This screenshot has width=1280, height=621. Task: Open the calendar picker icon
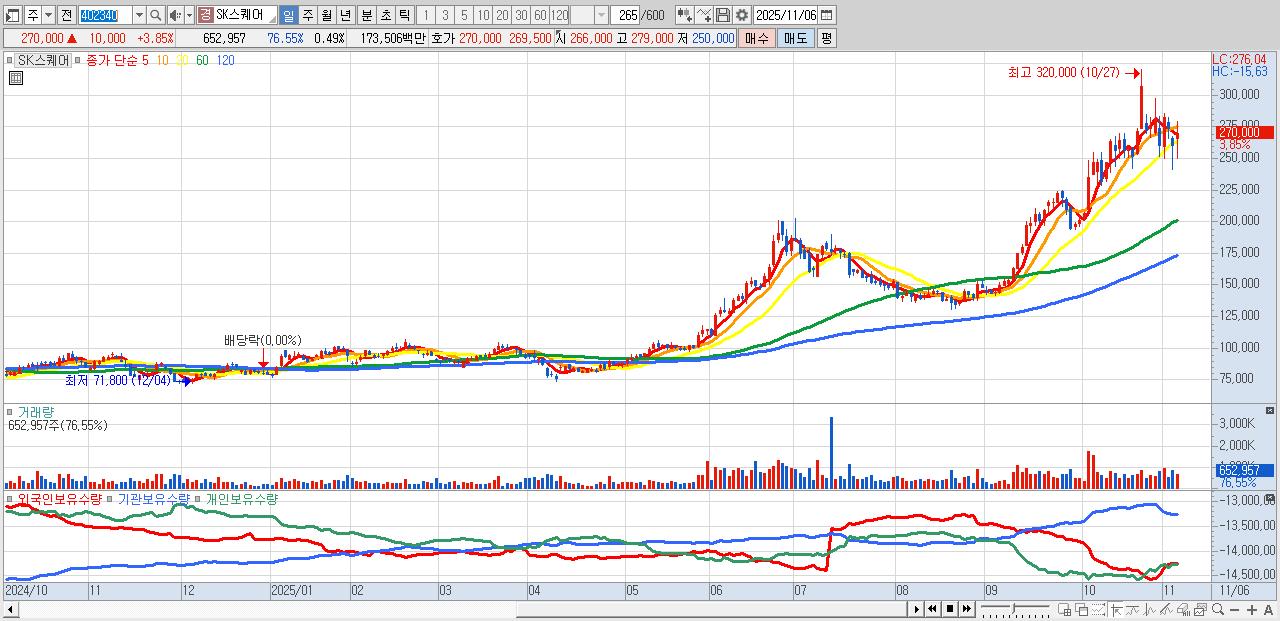click(x=826, y=15)
